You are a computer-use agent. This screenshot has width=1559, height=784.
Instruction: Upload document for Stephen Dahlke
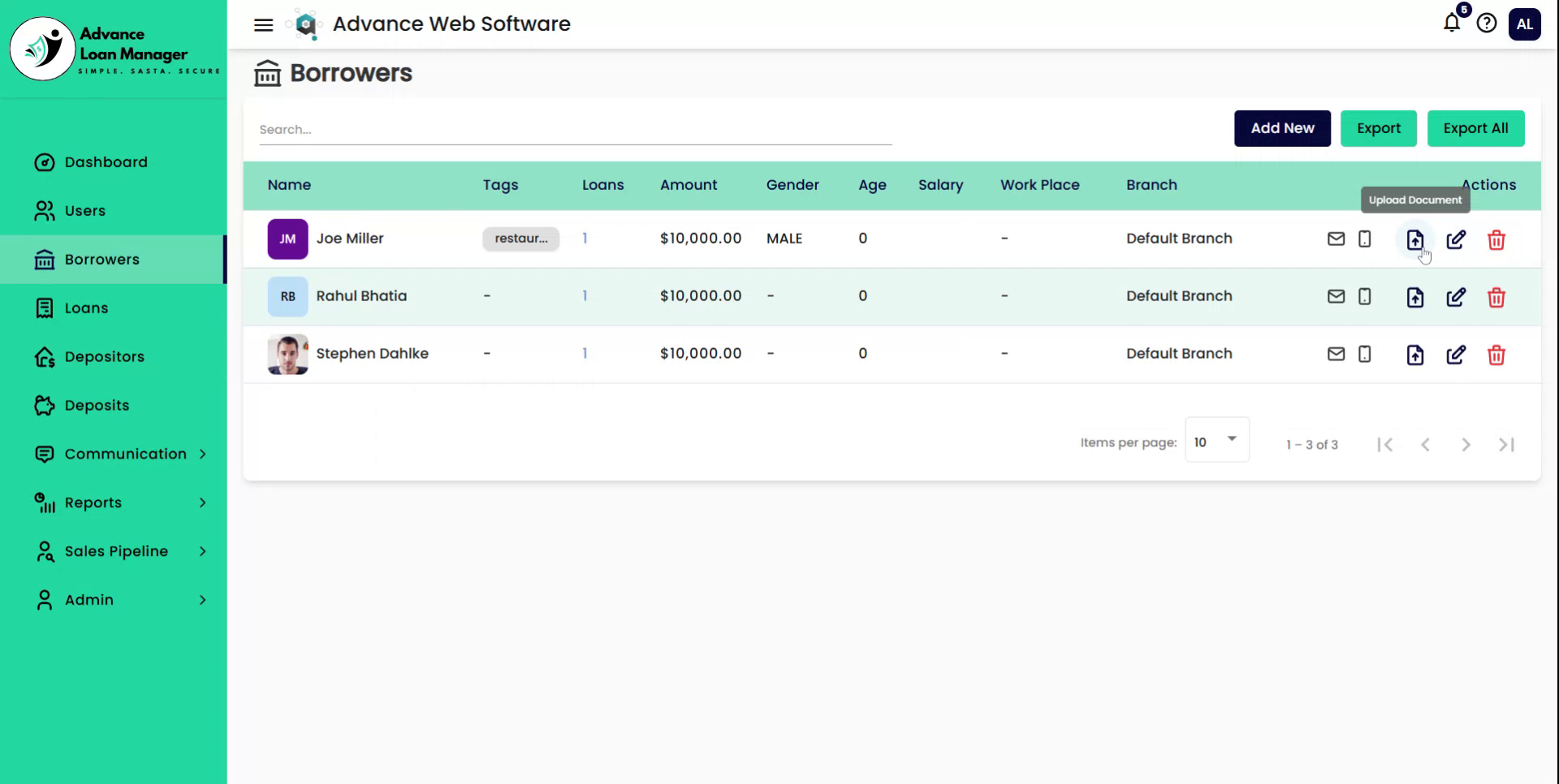click(x=1414, y=355)
